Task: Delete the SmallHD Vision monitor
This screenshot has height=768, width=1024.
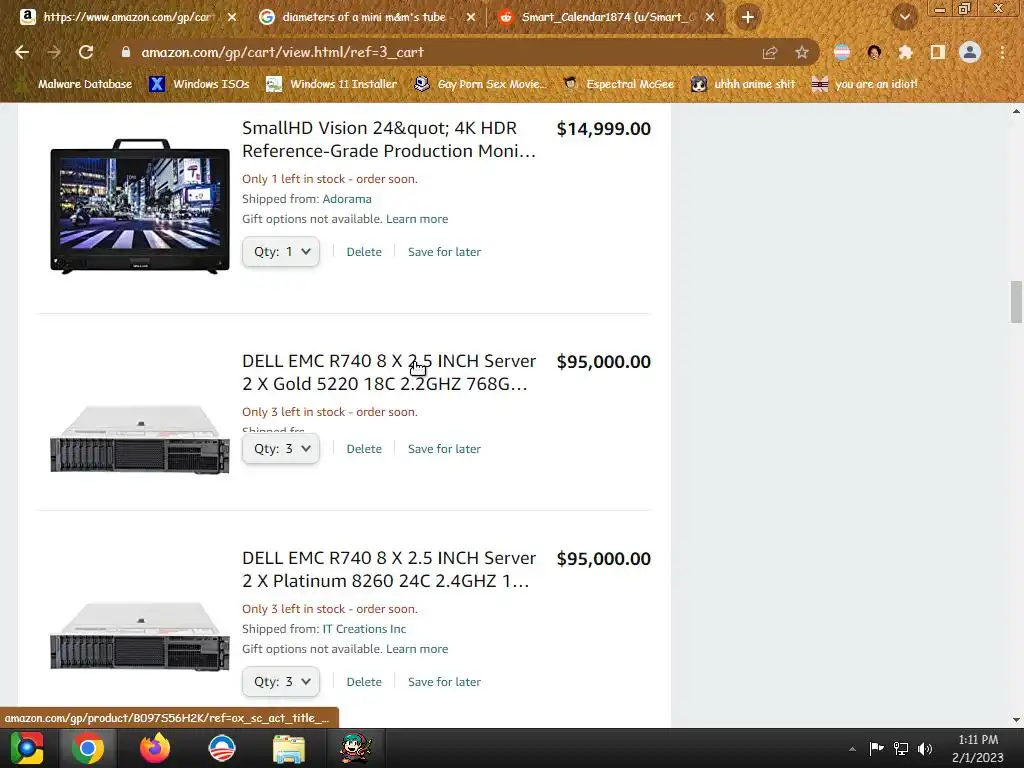Action: click(364, 252)
